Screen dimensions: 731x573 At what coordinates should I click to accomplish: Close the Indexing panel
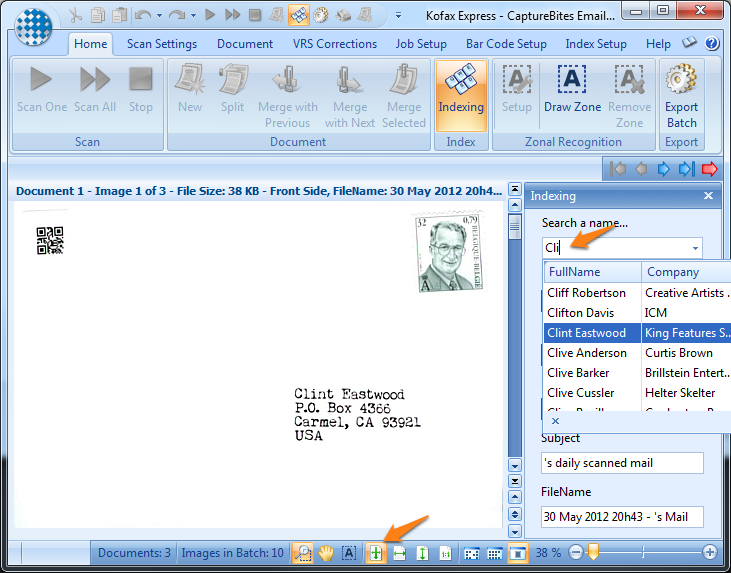708,196
